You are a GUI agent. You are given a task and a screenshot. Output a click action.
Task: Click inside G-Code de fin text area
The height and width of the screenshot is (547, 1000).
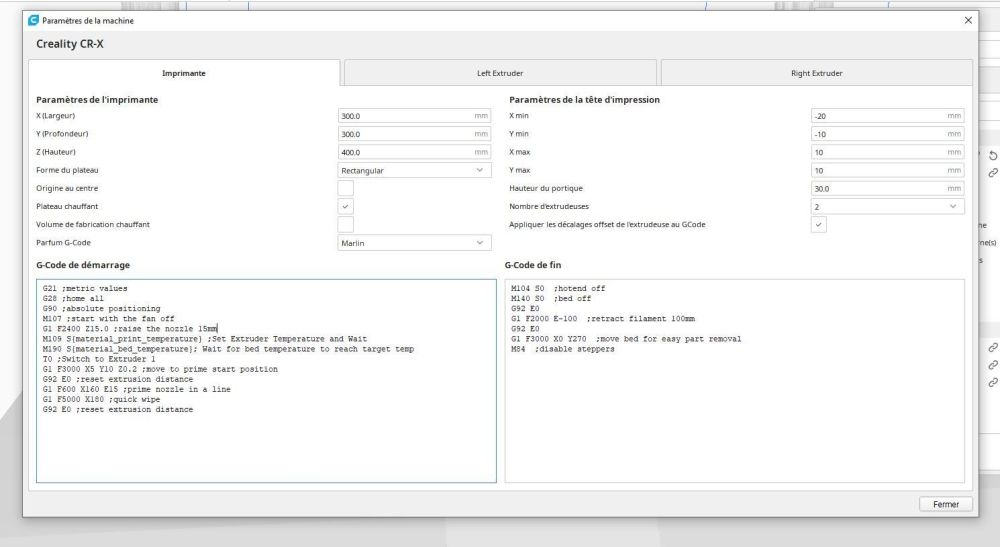(734, 381)
